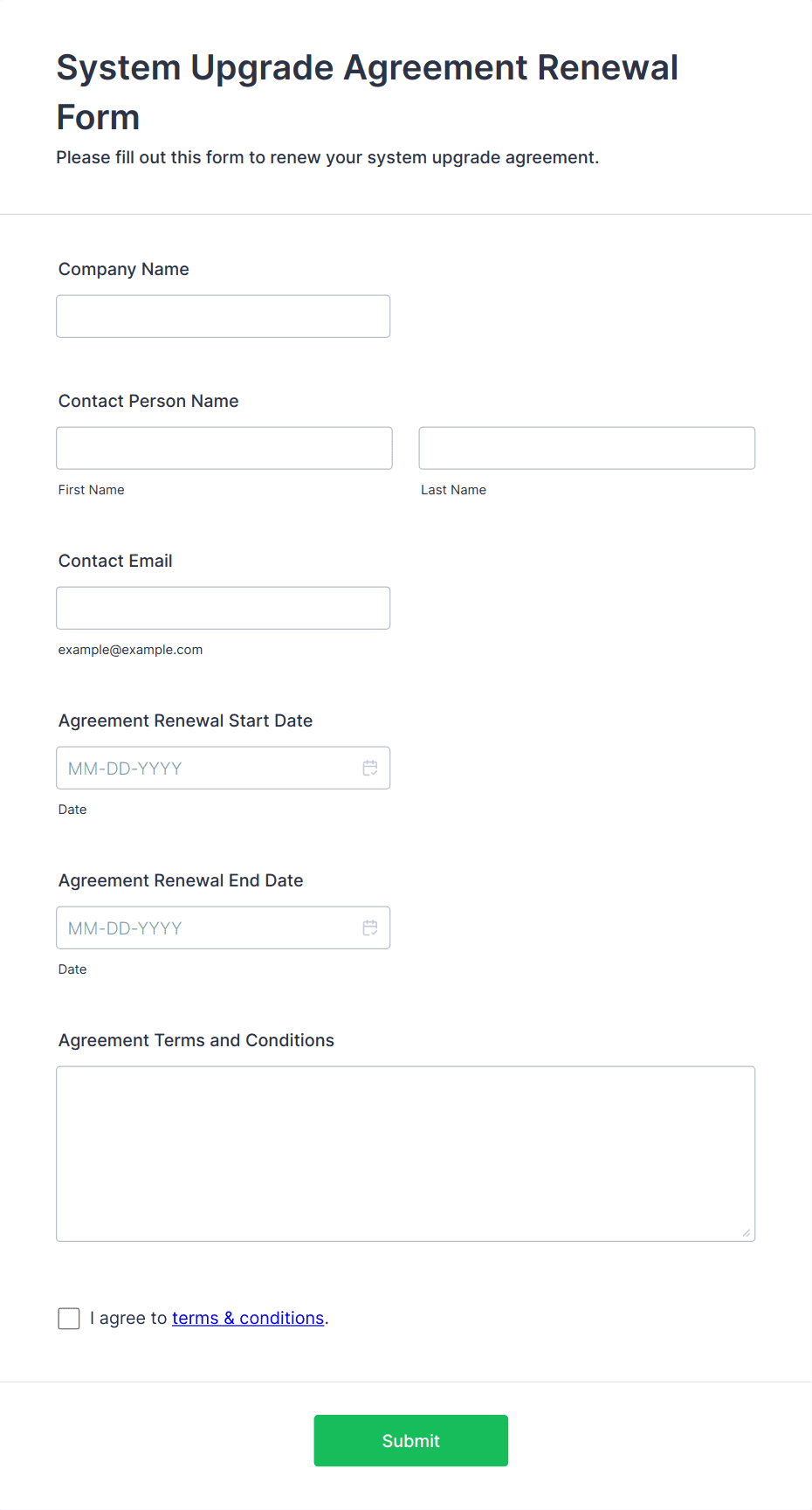This screenshot has width=812, height=1510.
Task: Click the 'Agreement Renewal End Date' label
Action: 181,880
